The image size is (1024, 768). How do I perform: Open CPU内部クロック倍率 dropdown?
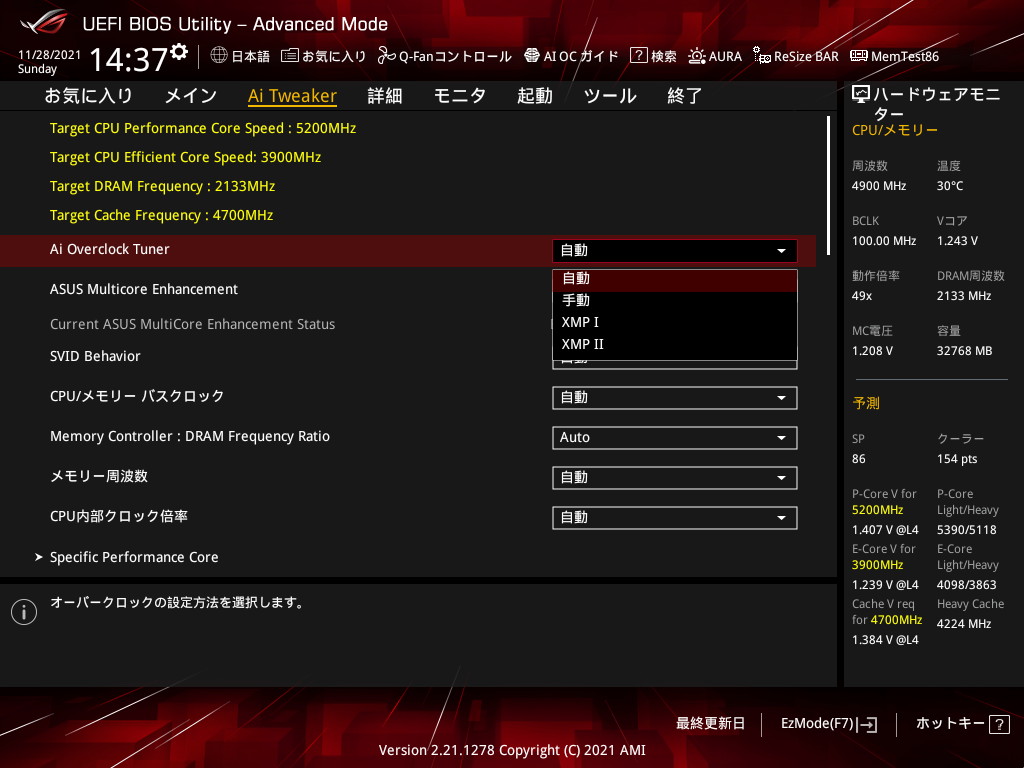pyautogui.click(x=675, y=518)
